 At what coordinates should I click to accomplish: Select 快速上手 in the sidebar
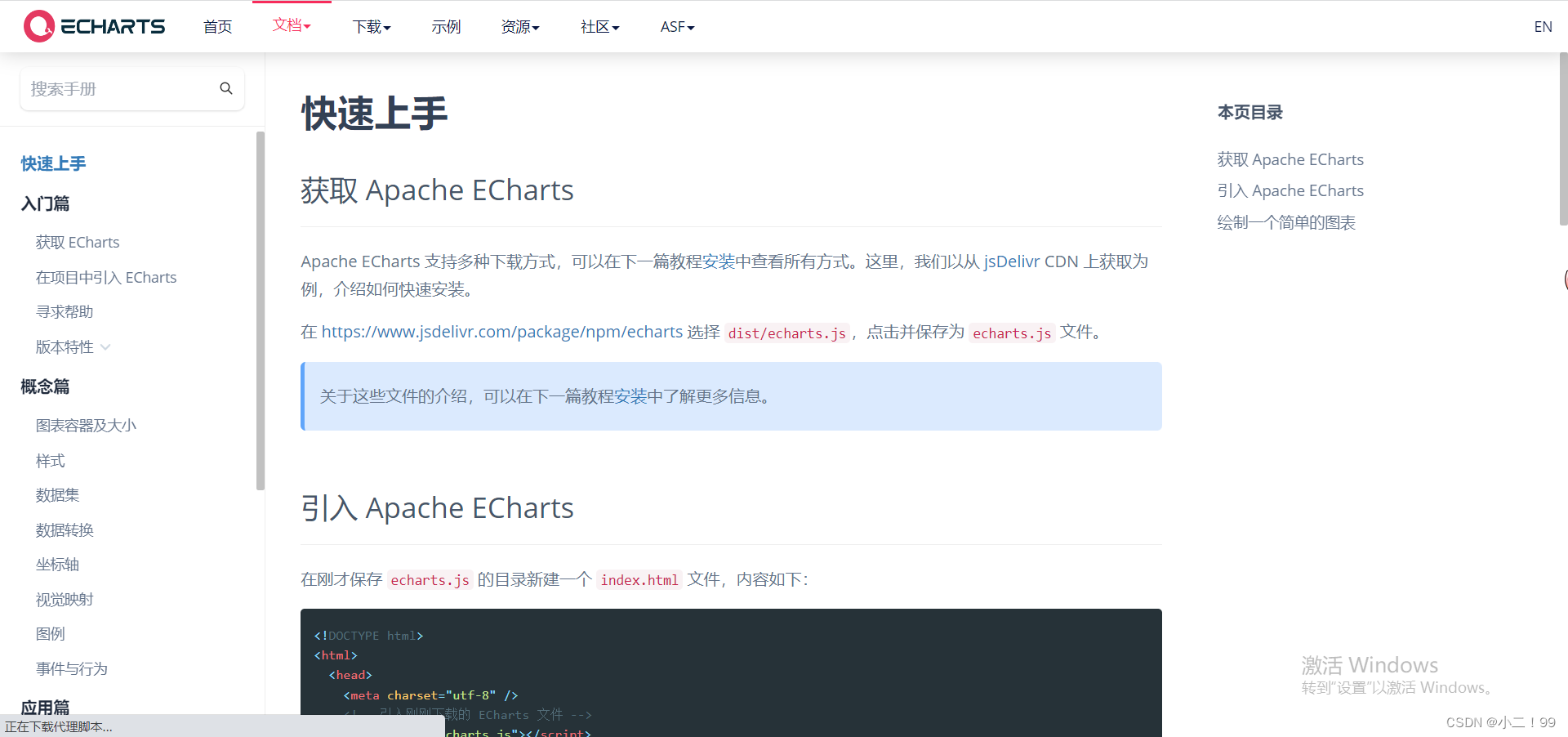pyautogui.click(x=53, y=163)
